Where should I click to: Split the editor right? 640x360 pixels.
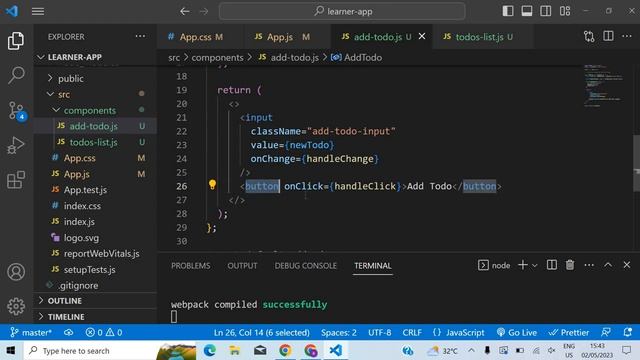coord(608,36)
